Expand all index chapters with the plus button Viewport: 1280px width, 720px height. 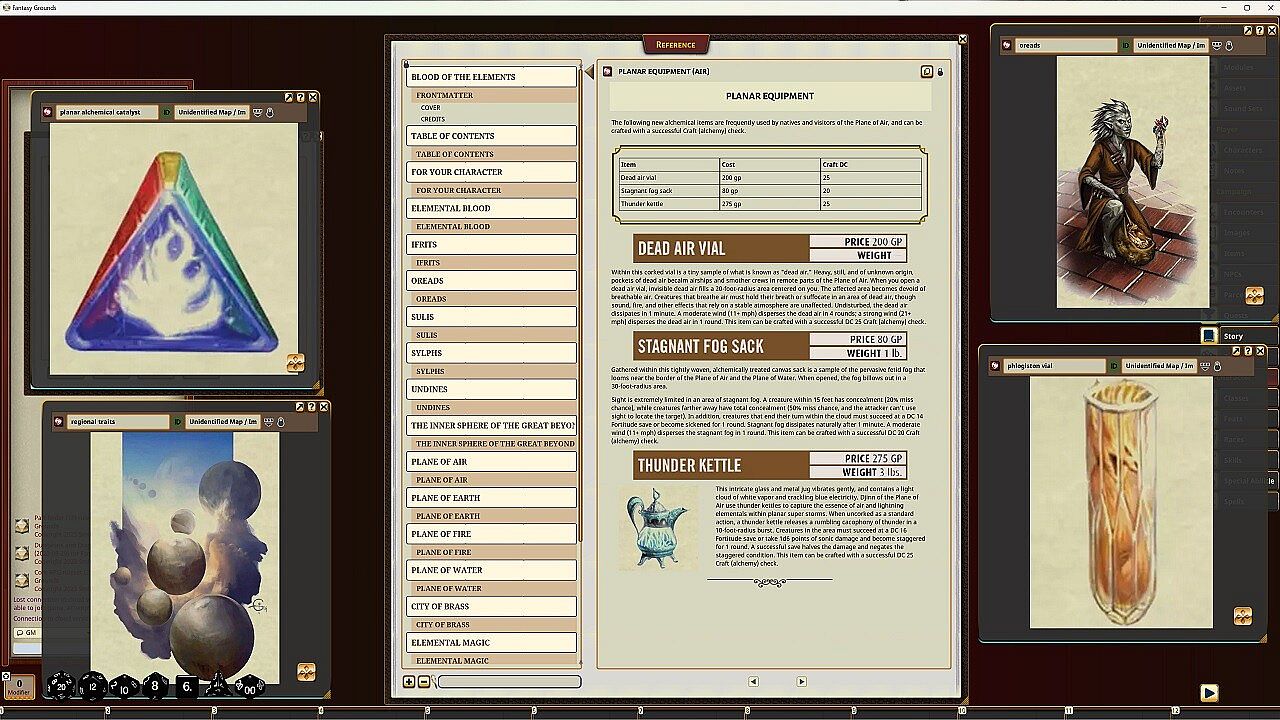click(x=409, y=682)
